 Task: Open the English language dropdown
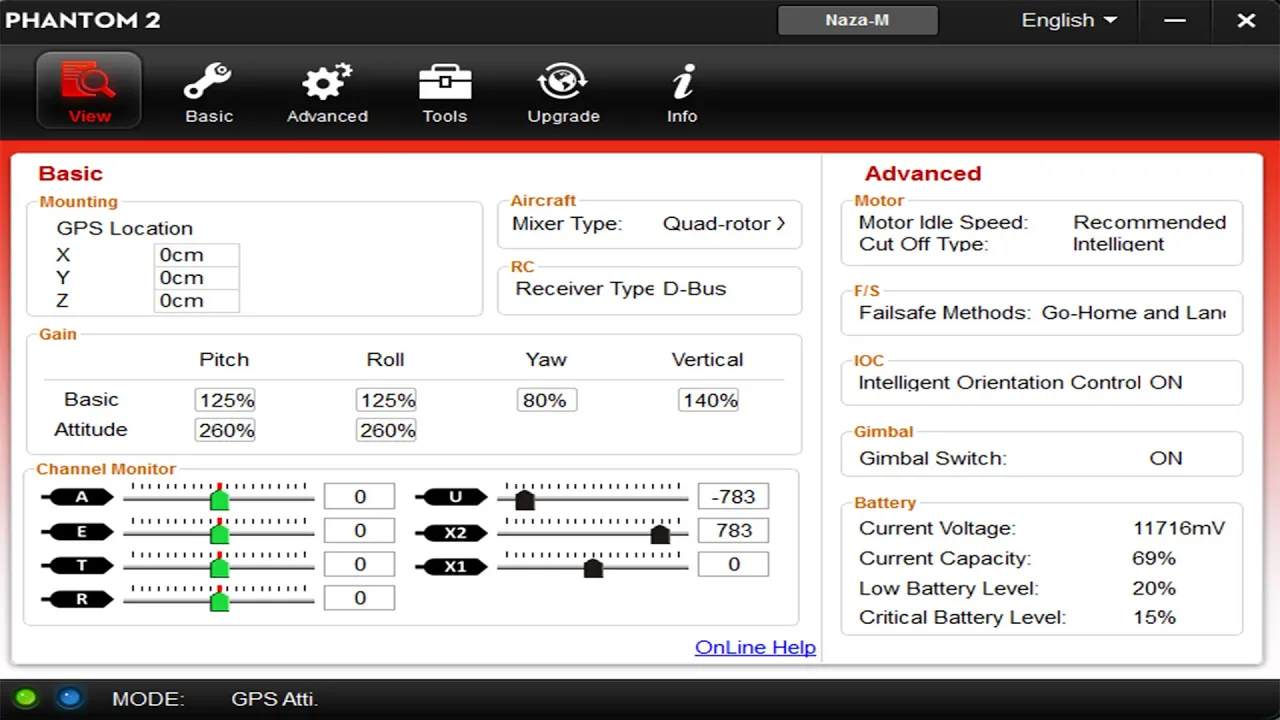click(1069, 20)
